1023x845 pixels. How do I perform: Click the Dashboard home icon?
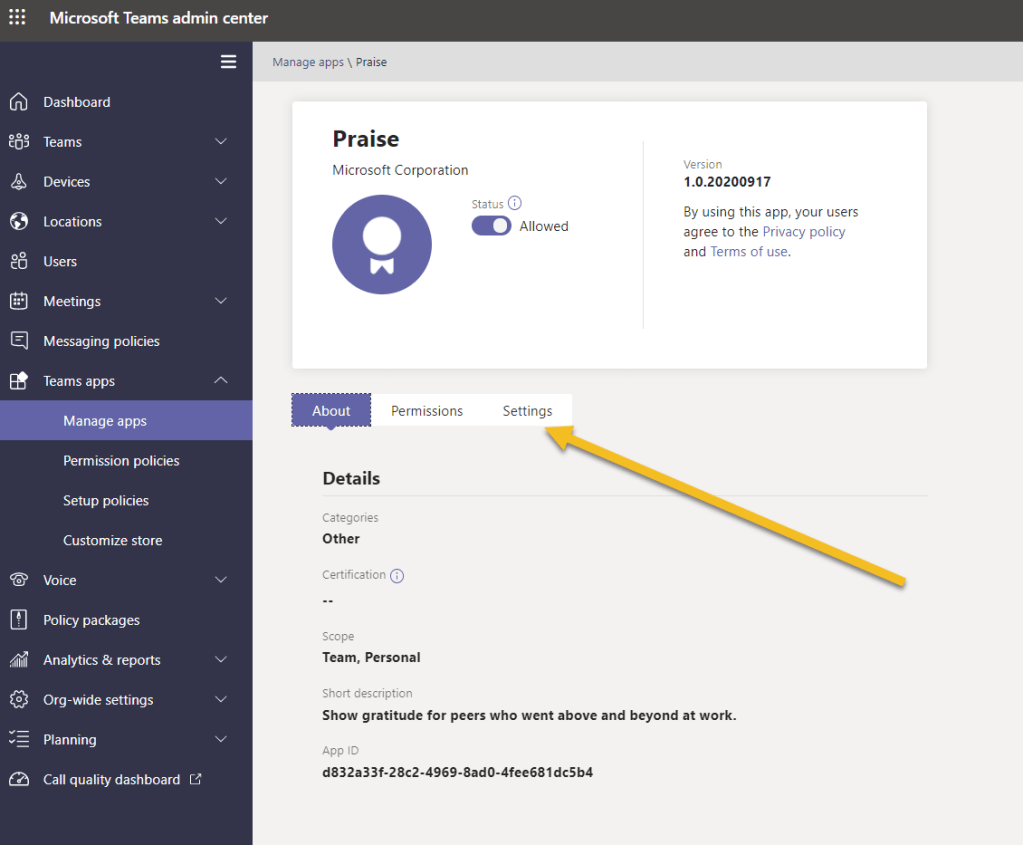pos(18,102)
